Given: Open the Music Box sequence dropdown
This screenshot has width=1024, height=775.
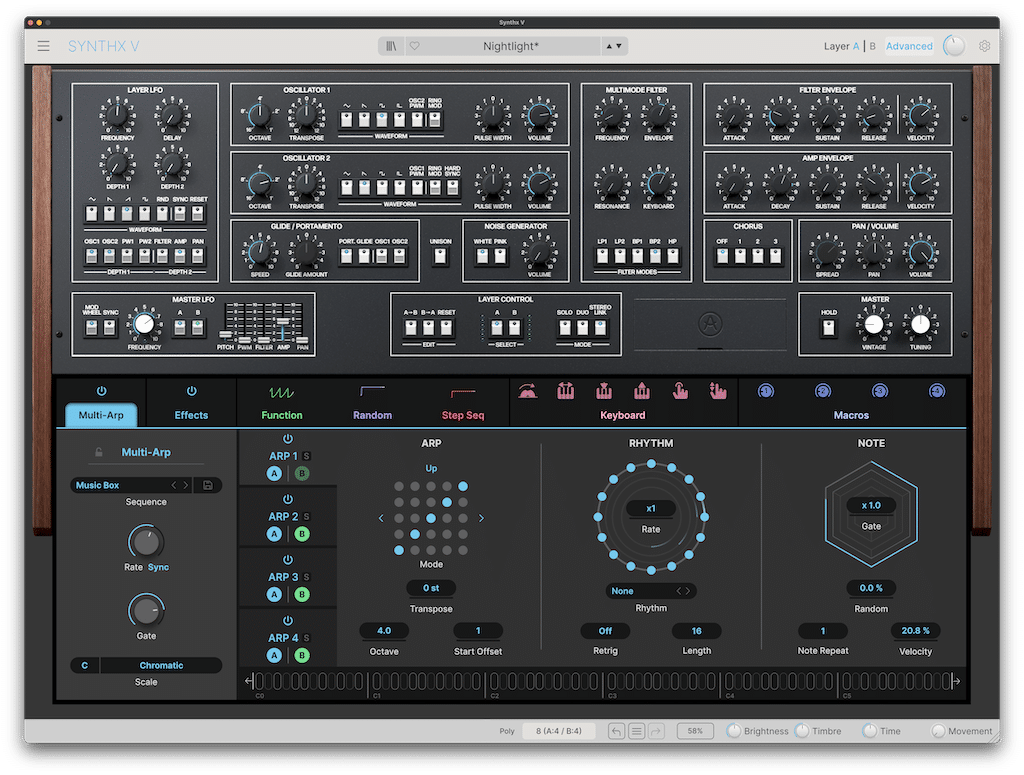Looking at the screenshot, I should pyautogui.click(x=122, y=485).
